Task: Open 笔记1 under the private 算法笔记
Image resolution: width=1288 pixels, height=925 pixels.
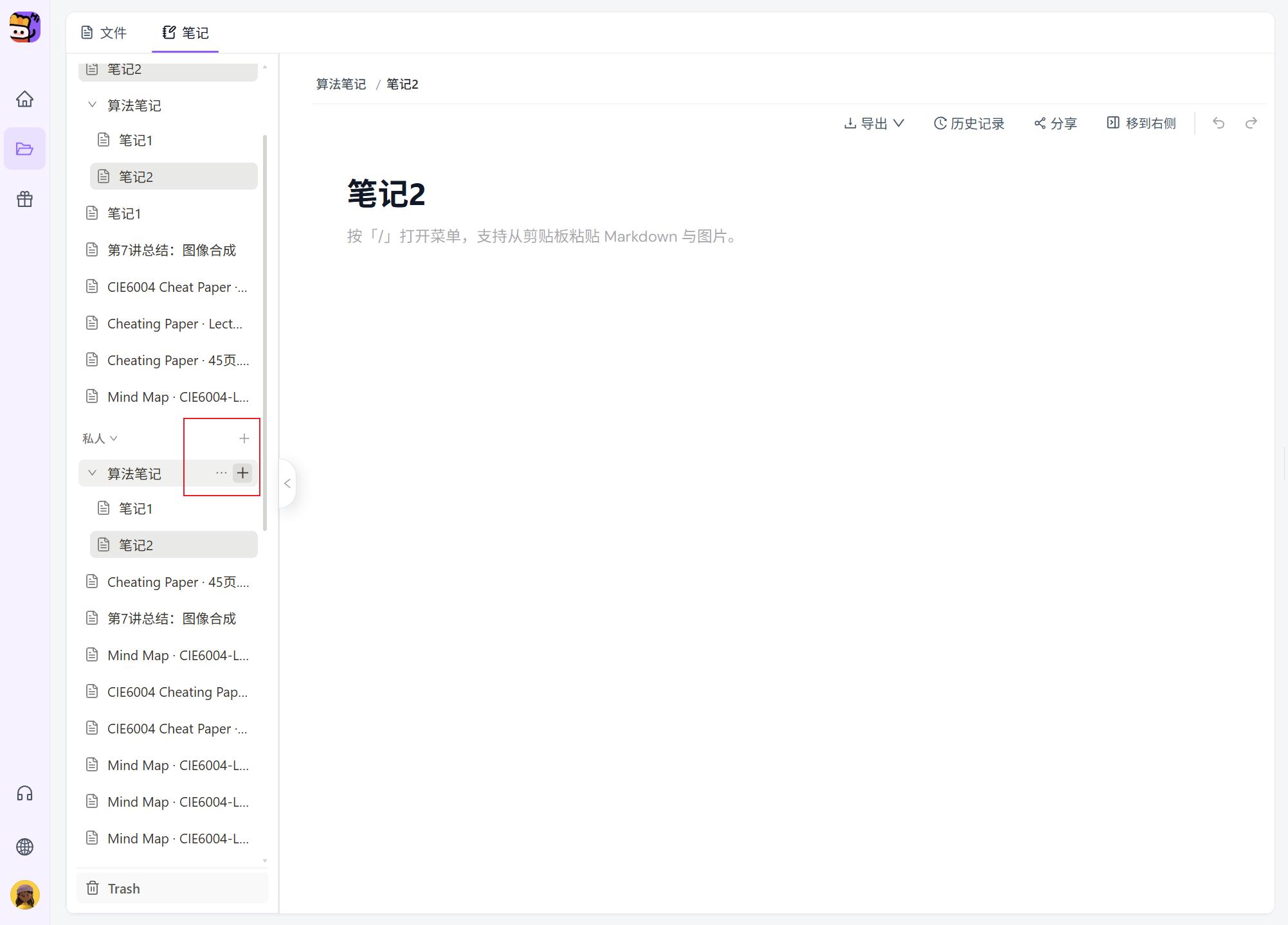Action: (174, 508)
